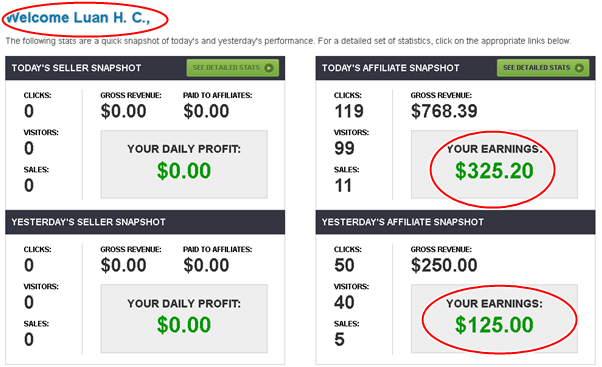Click yesterday's affiliate clicks value 50
602x367 pixels.
[x=344, y=265]
